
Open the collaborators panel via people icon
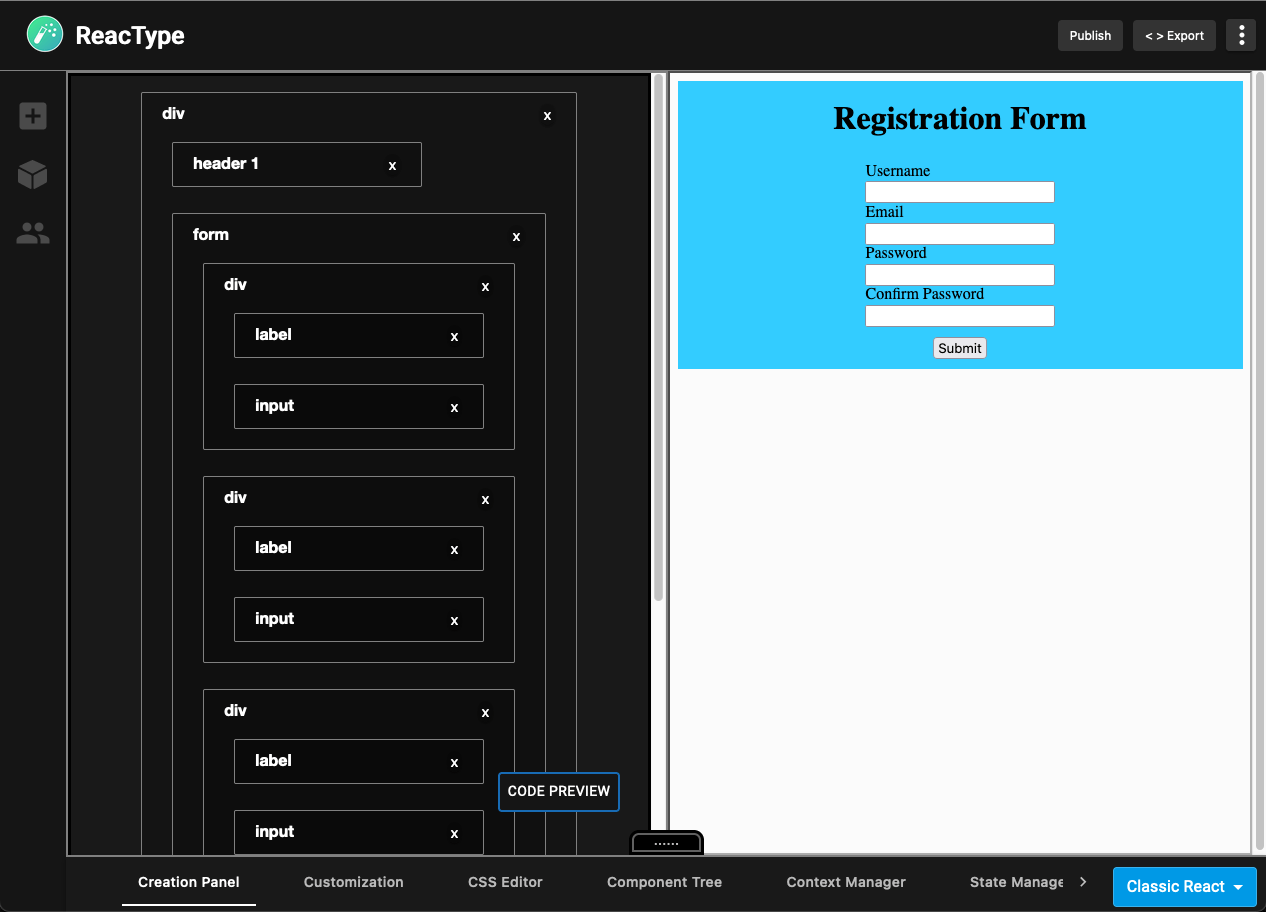point(32,232)
